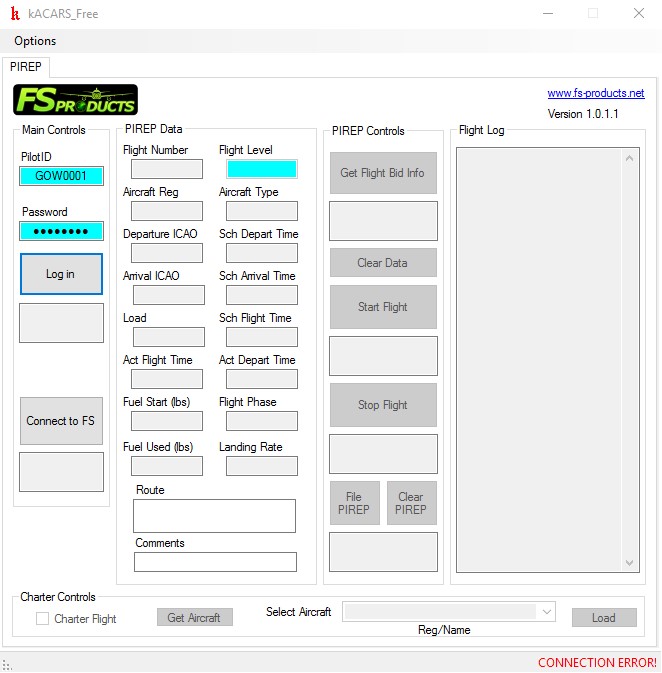The image size is (662, 673).
Task: Click the status box below Start Flight
Action: pyautogui.click(x=383, y=356)
